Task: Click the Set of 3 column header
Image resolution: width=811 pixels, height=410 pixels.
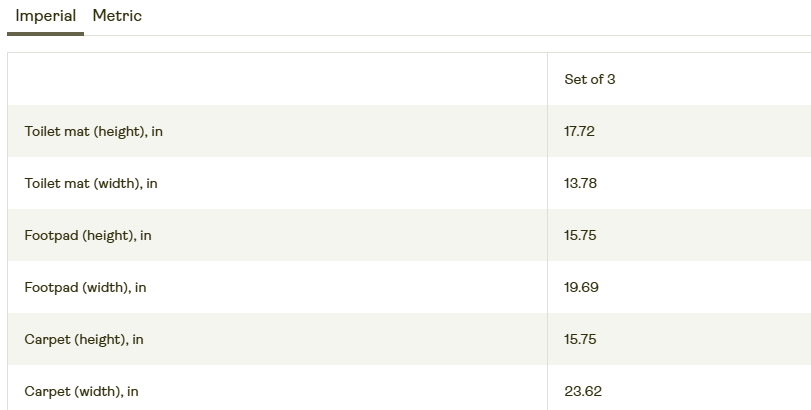Action: (x=590, y=79)
